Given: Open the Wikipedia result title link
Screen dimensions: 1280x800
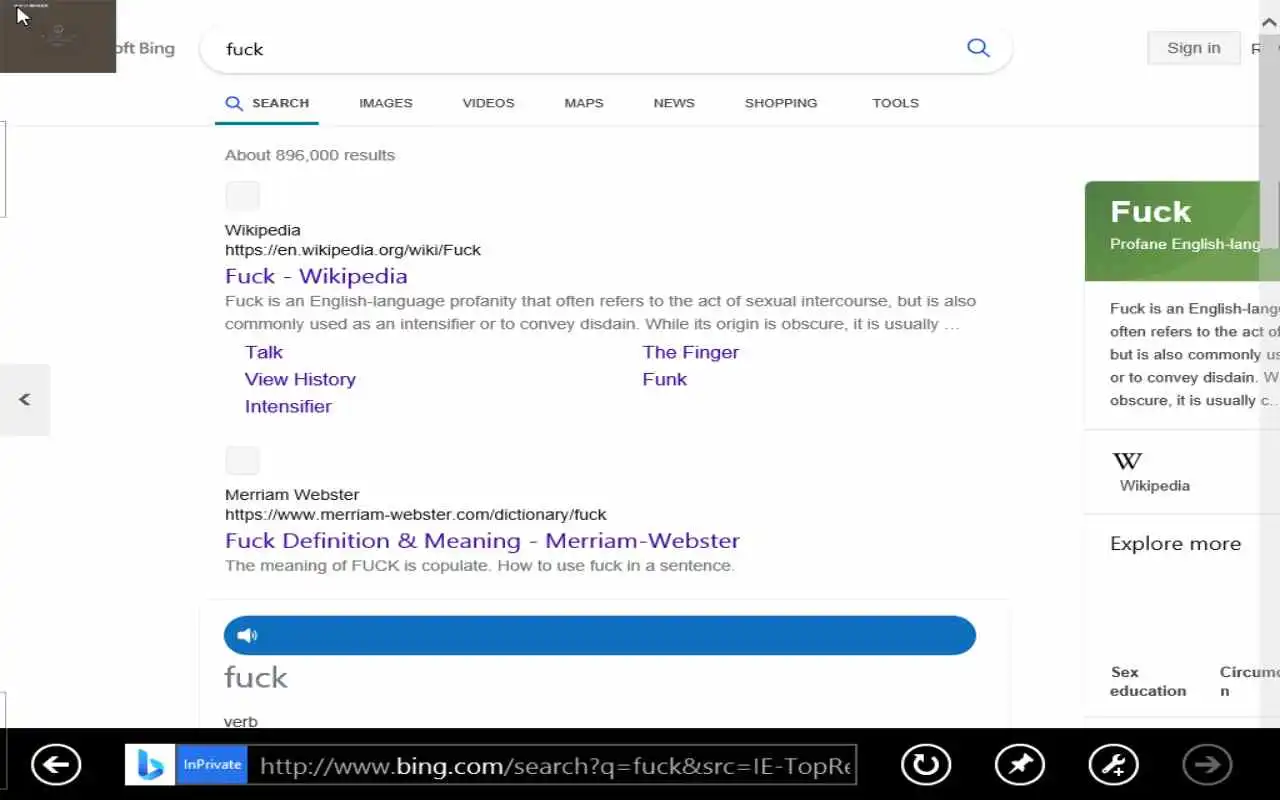Looking at the screenshot, I should click(x=316, y=276).
